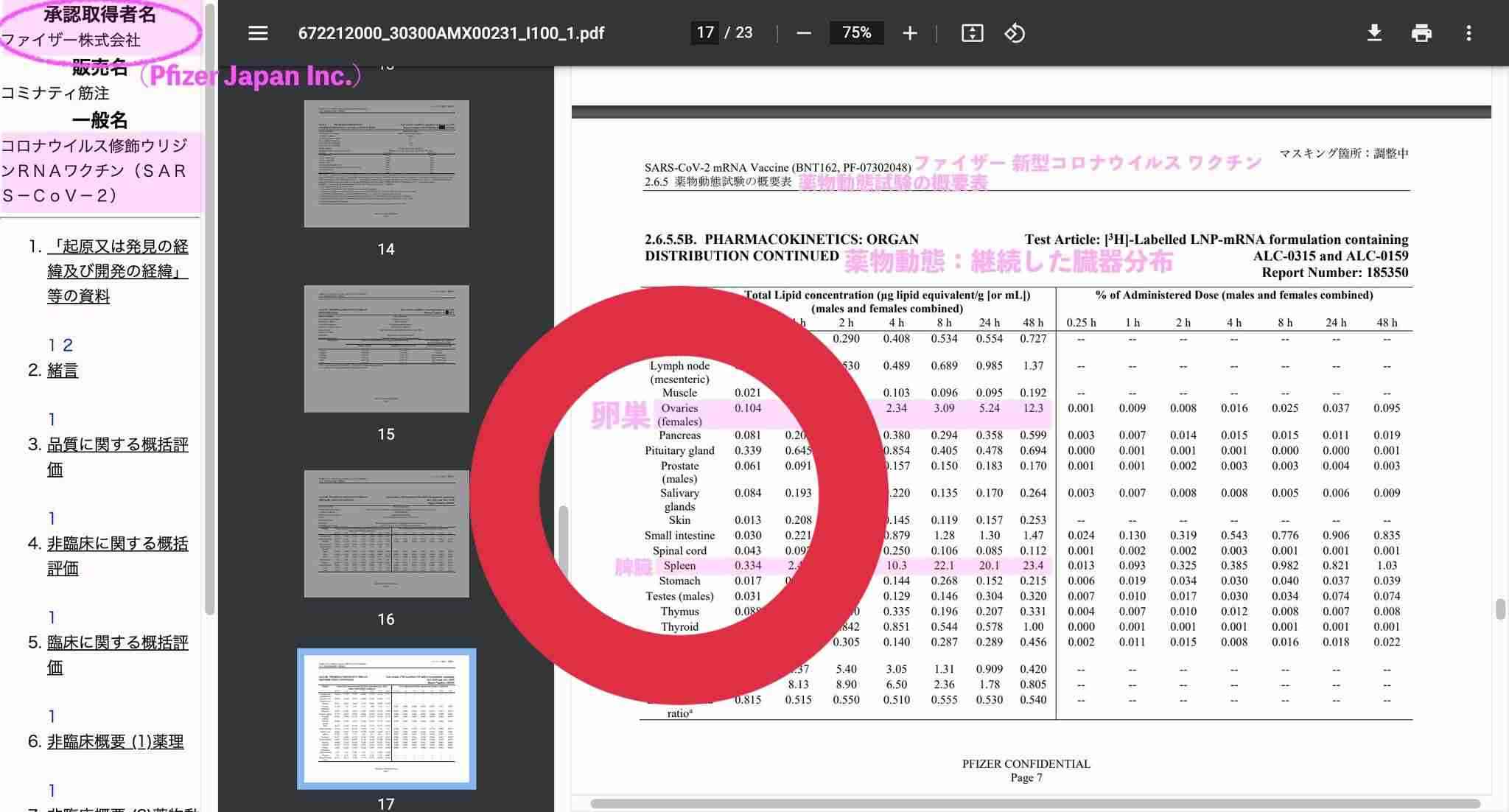Click the PDF vertical scrollbar thumb on the right

(1499, 609)
